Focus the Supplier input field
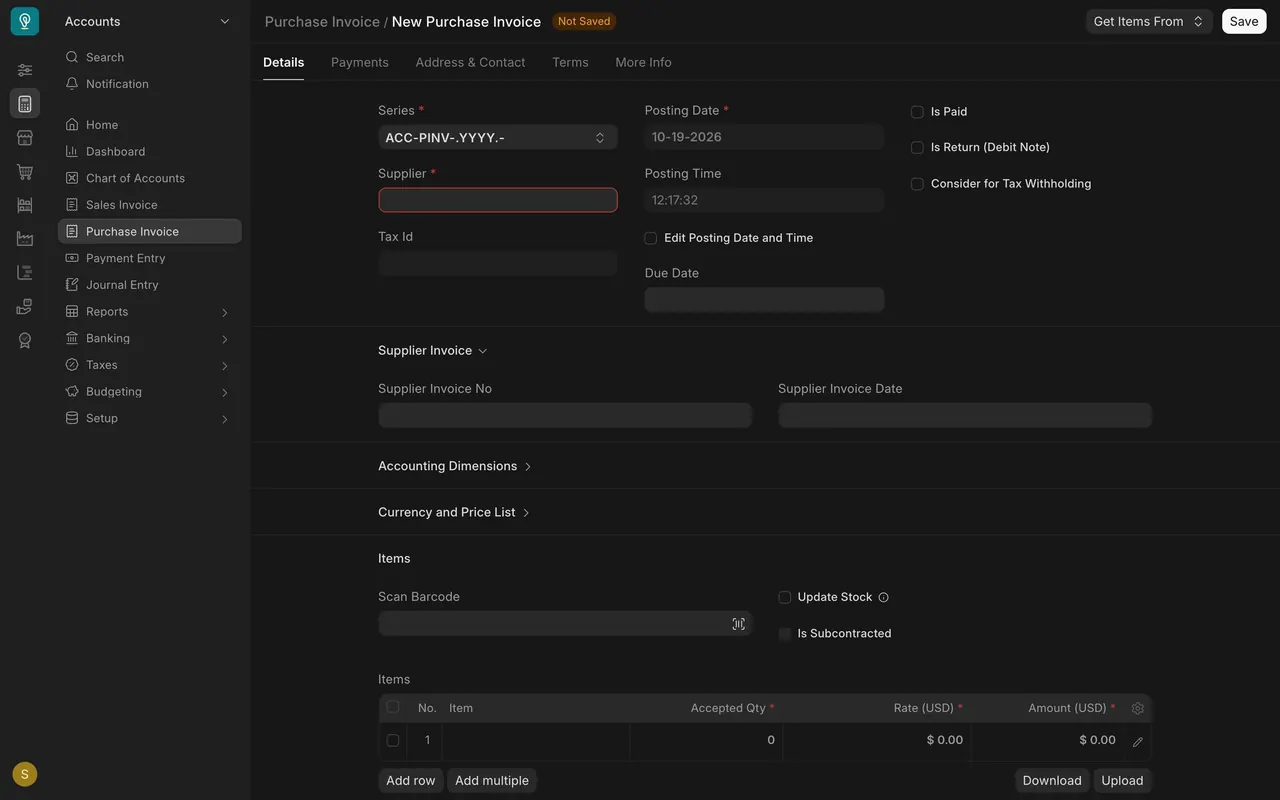 (498, 200)
